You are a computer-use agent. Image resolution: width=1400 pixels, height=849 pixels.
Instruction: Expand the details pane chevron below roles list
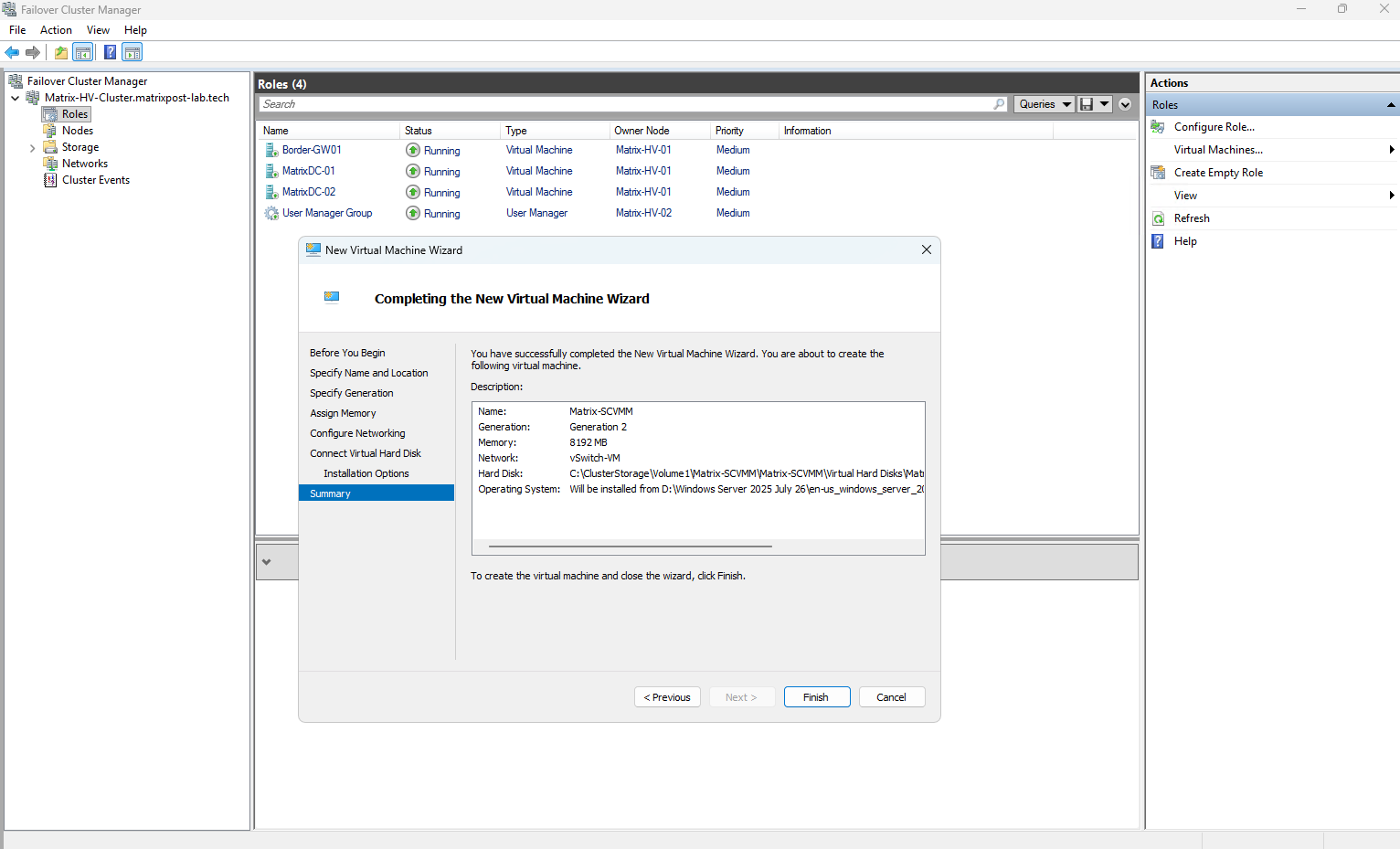[266, 562]
